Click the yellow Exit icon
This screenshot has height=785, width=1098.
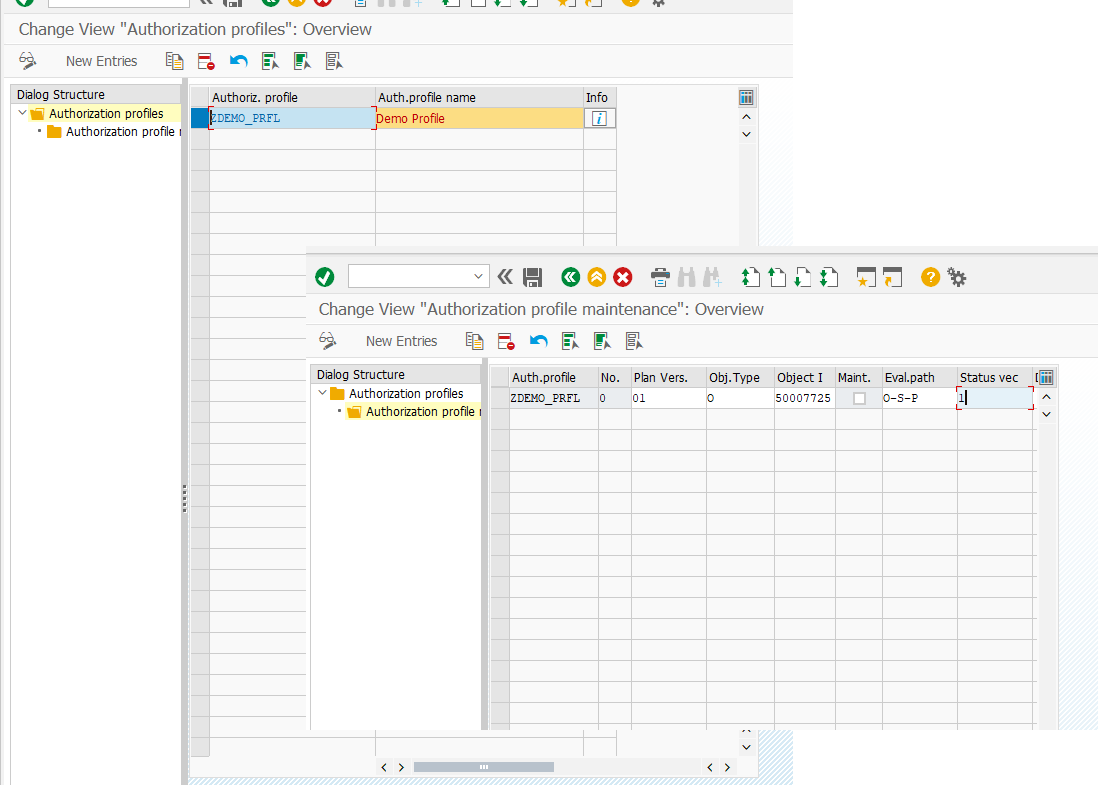[597, 277]
